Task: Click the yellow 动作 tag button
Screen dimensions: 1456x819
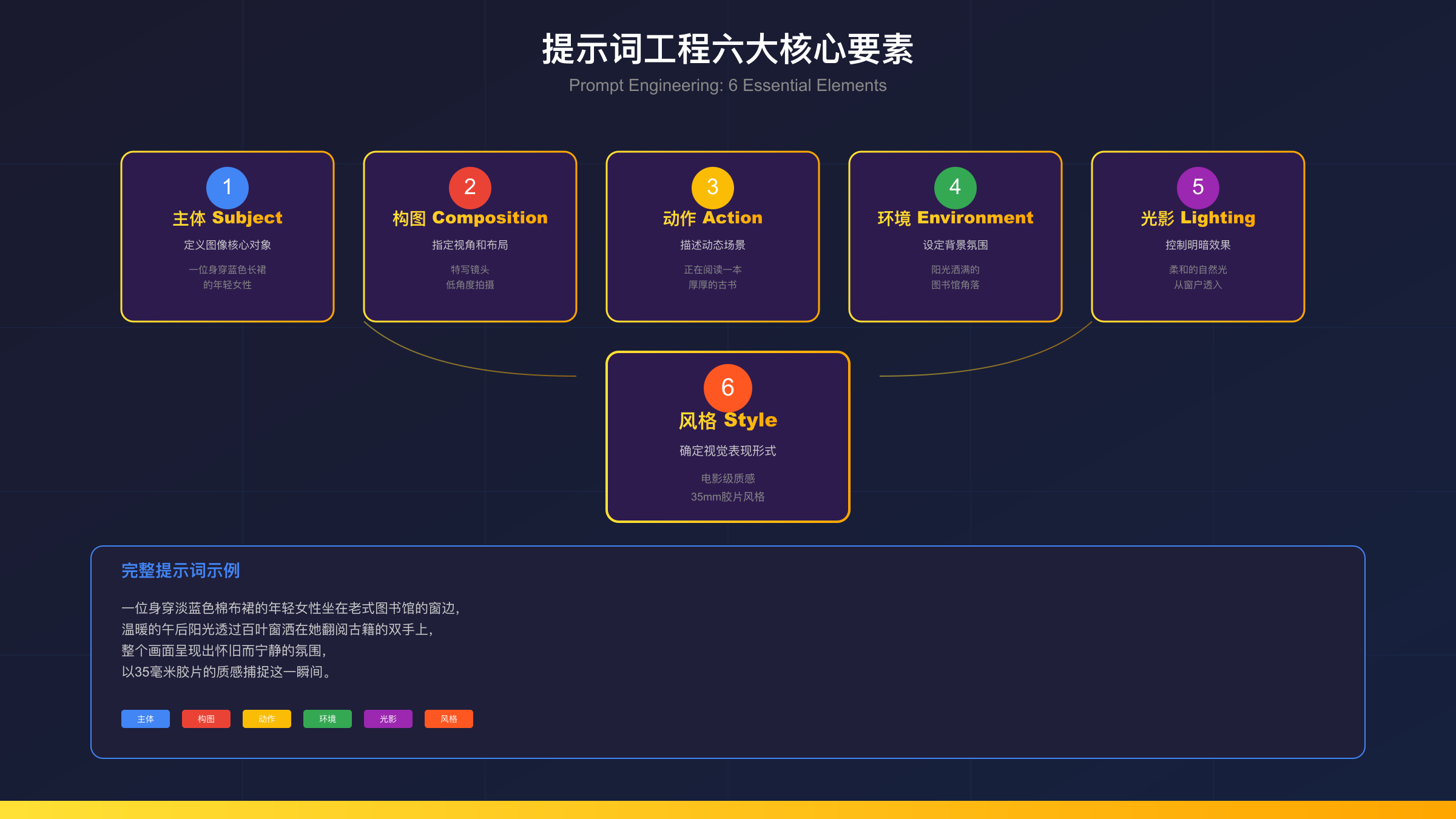Action: click(x=266, y=718)
